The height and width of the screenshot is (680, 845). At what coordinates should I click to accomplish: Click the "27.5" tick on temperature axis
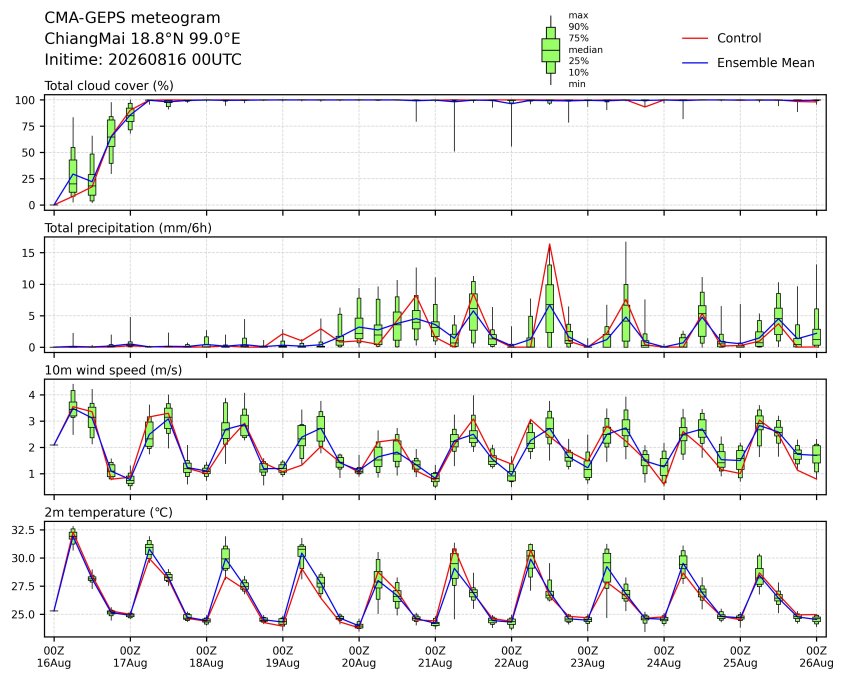click(x=23, y=586)
